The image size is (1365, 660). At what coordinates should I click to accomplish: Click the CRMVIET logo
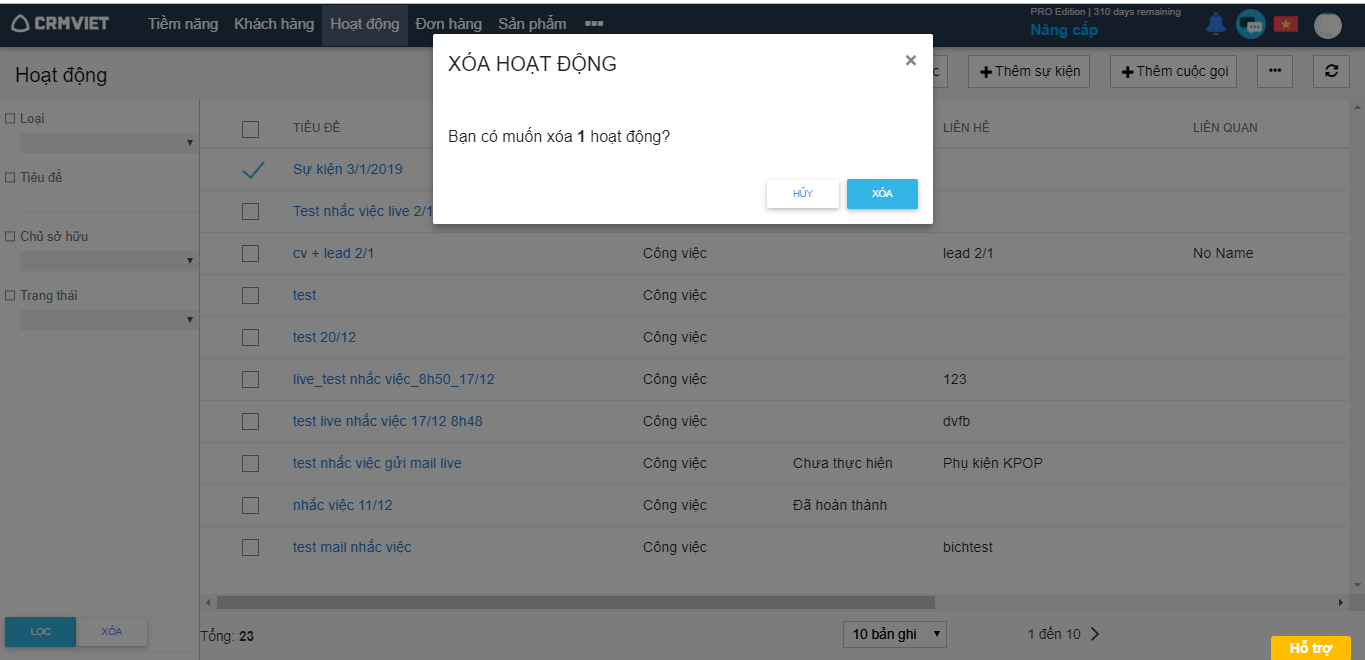[61, 24]
